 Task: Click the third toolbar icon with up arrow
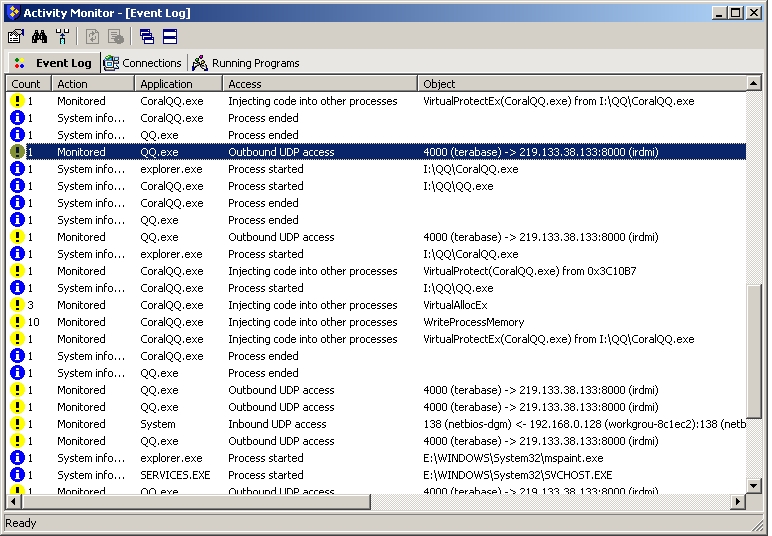click(62, 36)
